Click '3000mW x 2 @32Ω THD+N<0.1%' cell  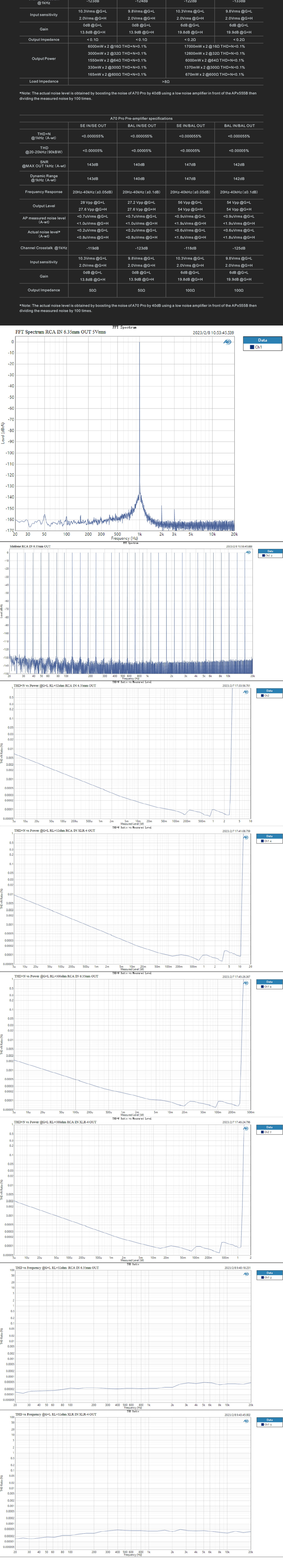(117, 54)
